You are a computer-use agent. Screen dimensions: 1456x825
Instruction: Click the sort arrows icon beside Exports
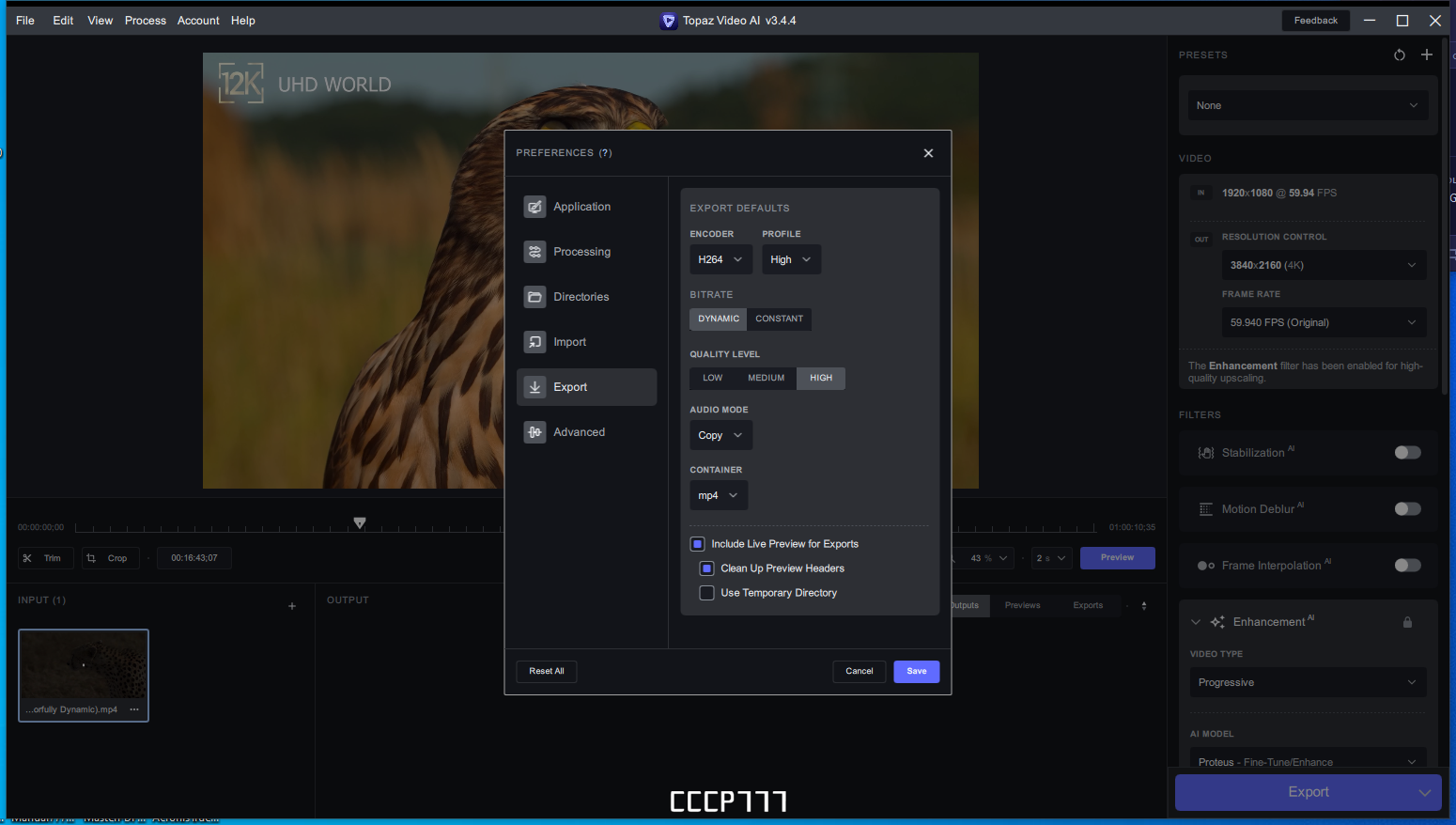(x=1144, y=606)
